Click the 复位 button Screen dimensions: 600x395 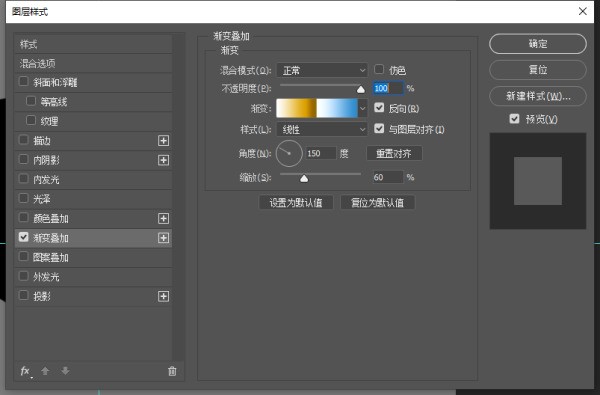[538, 70]
